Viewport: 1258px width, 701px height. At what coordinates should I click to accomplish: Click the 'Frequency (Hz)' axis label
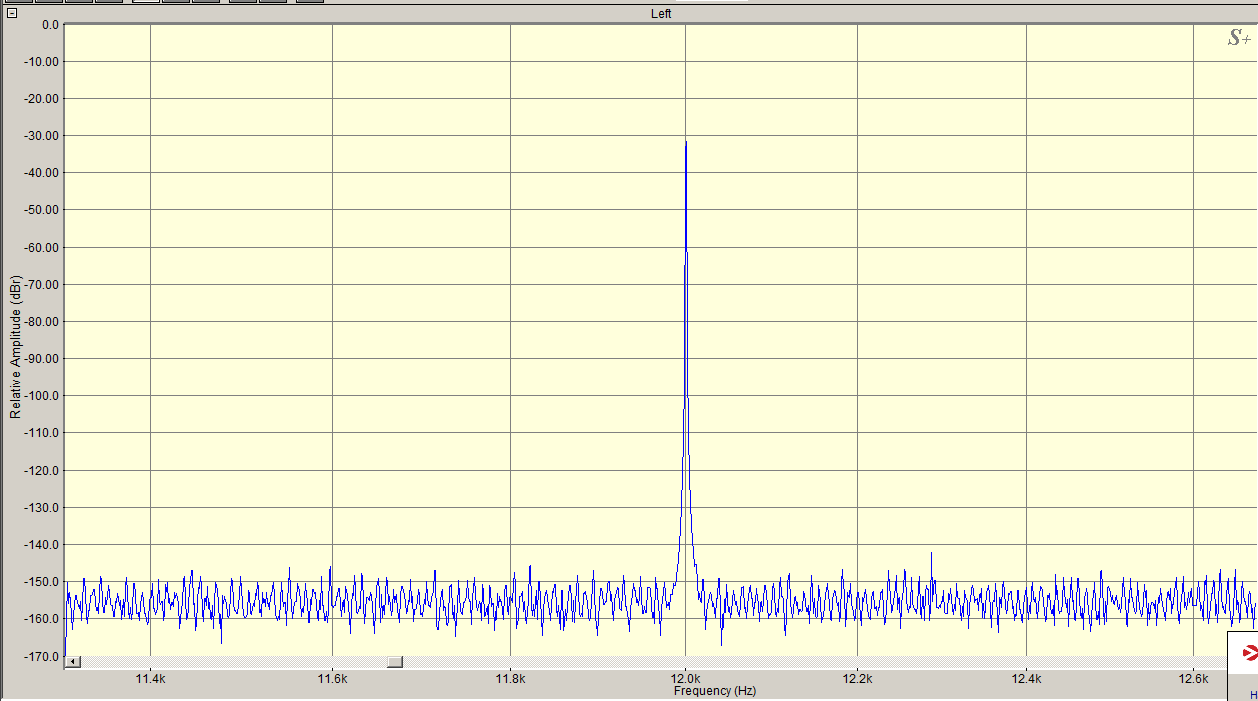point(715,691)
